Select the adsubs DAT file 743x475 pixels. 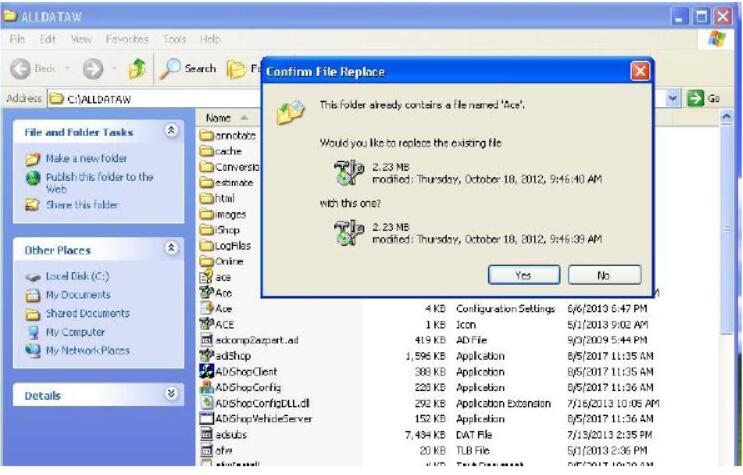click(223, 434)
